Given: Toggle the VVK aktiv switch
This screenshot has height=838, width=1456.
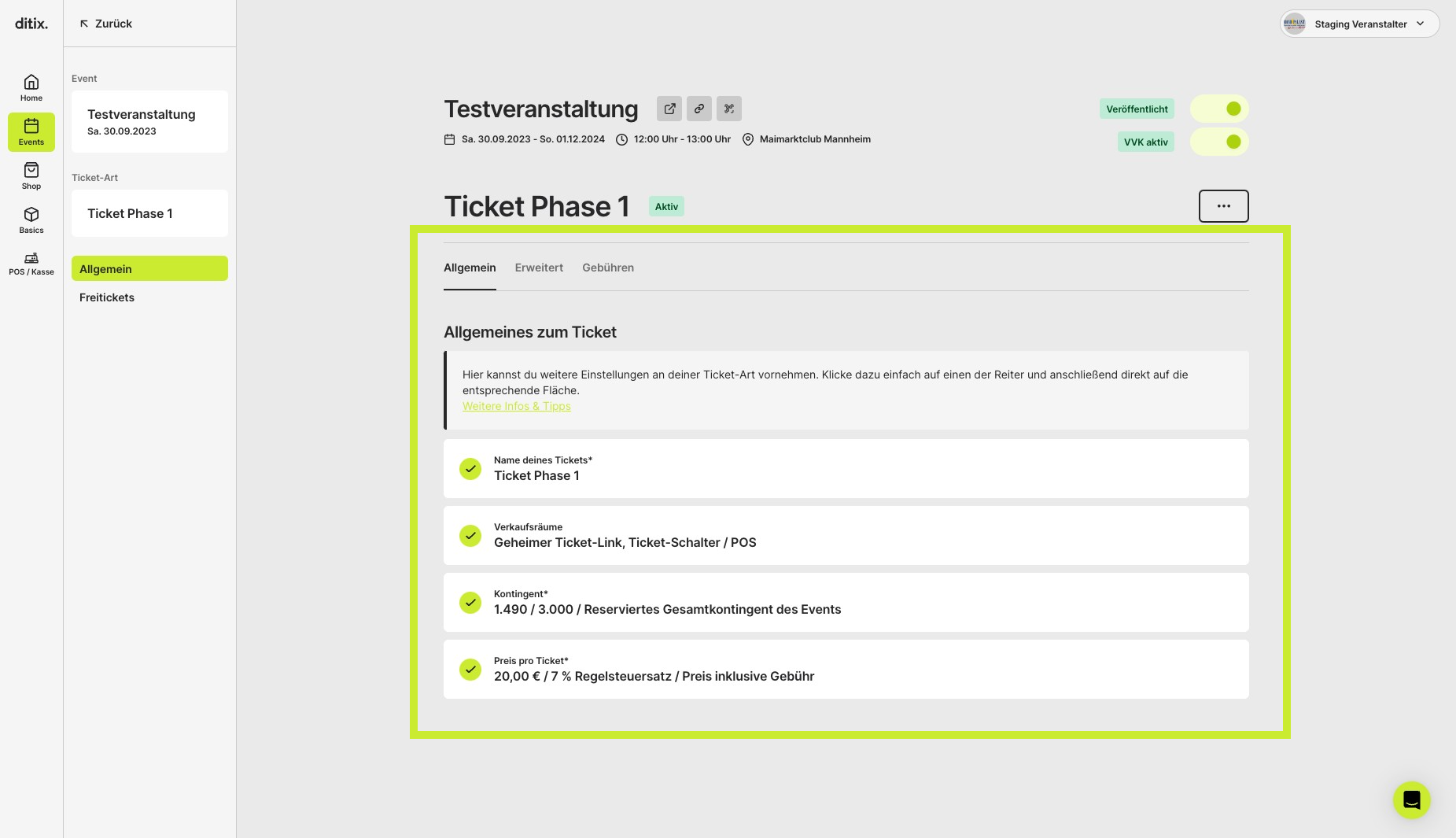Looking at the screenshot, I should click(x=1219, y=142).
